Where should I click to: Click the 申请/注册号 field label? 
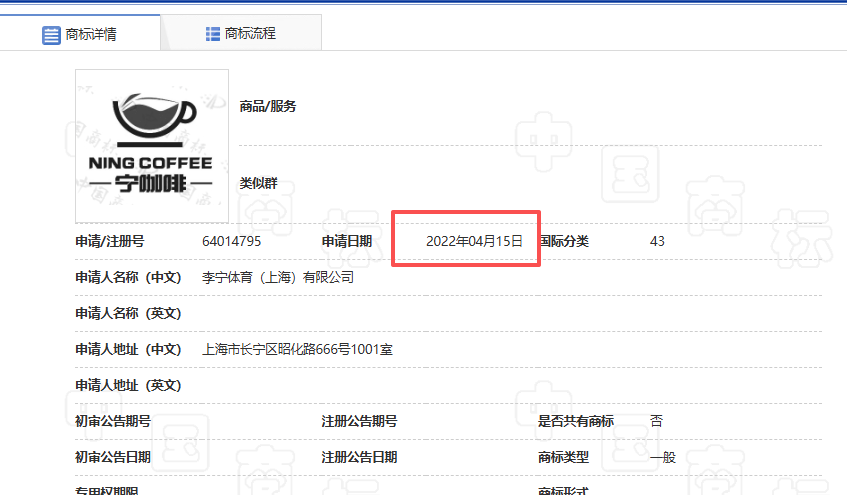pos(110,241)
